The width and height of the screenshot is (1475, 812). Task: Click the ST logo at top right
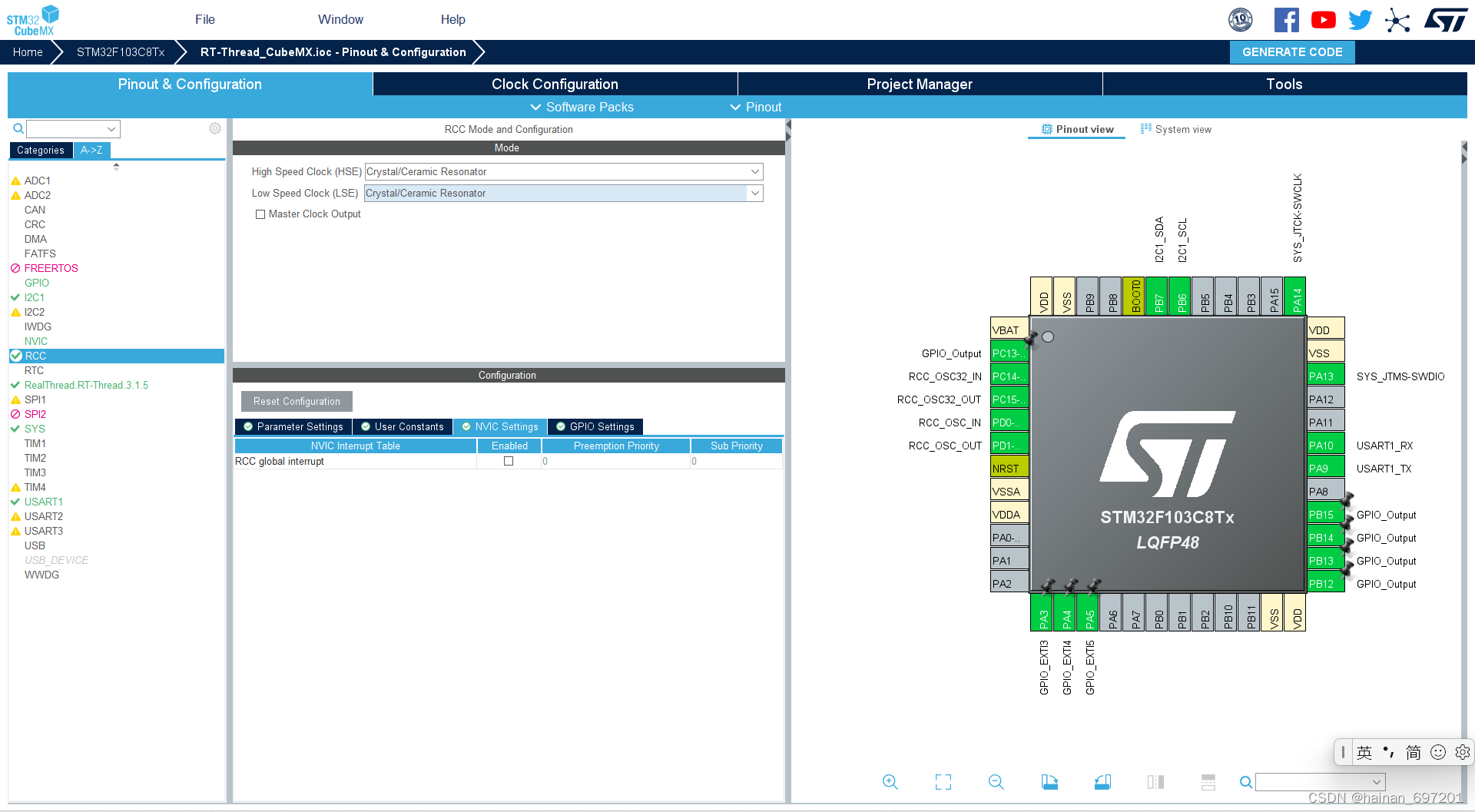(1446, 20)
